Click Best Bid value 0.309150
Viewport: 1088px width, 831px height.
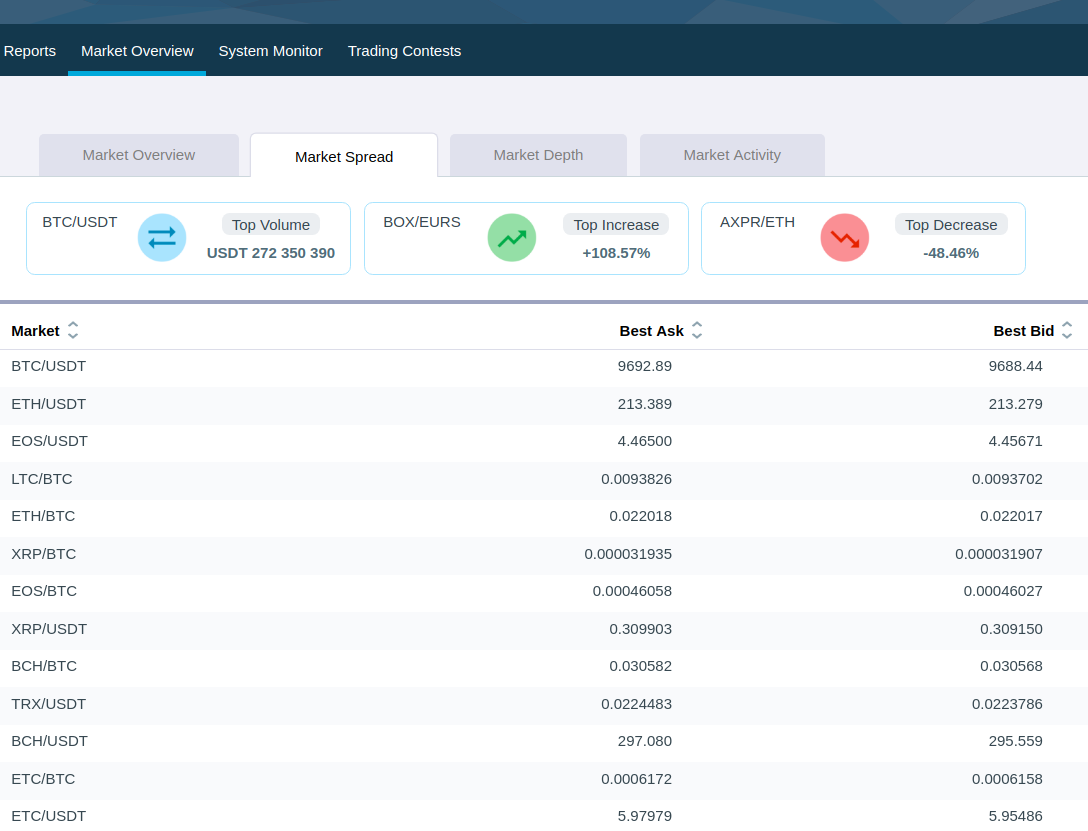pyautogui.click(x=1011, y=628)
